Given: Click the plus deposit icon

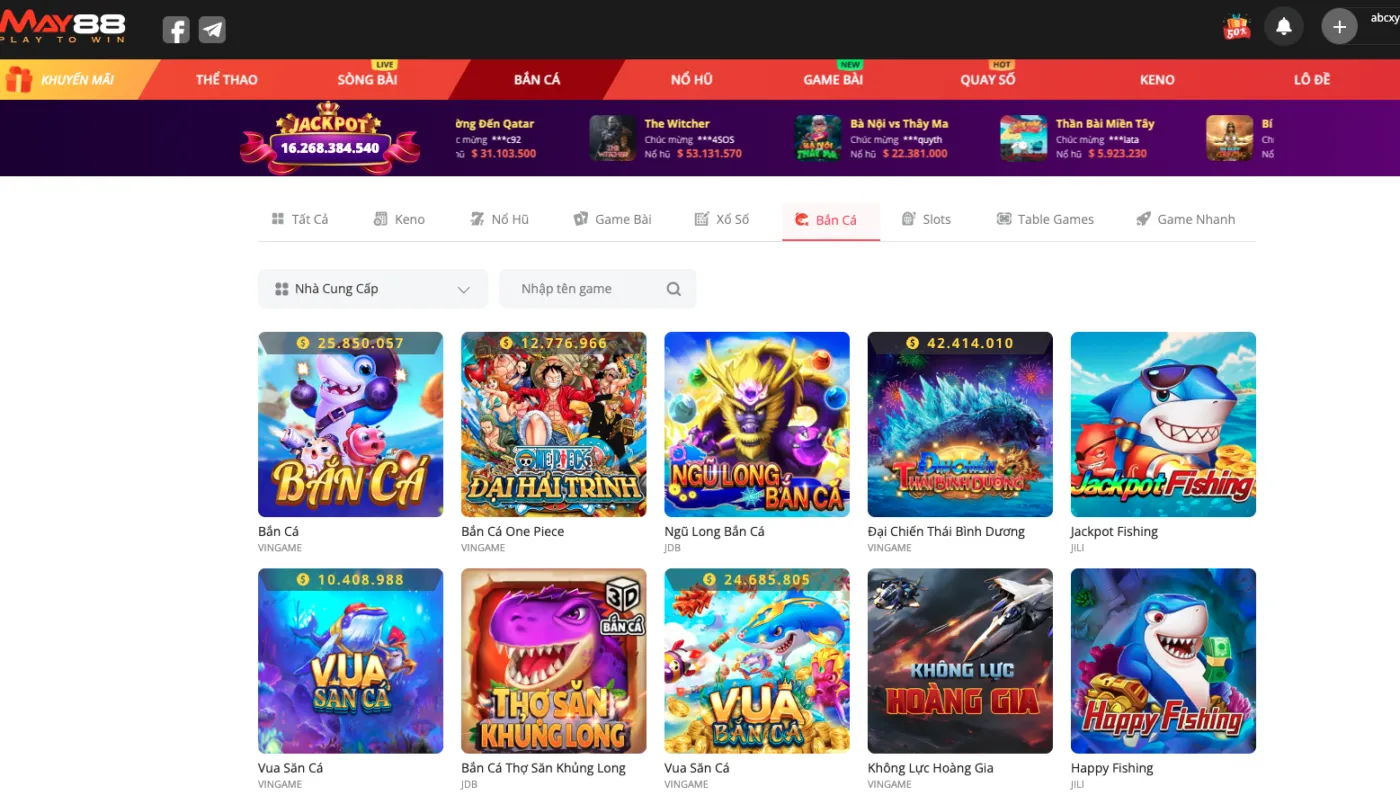Looking at the screenshot, I should point(1340,27).
